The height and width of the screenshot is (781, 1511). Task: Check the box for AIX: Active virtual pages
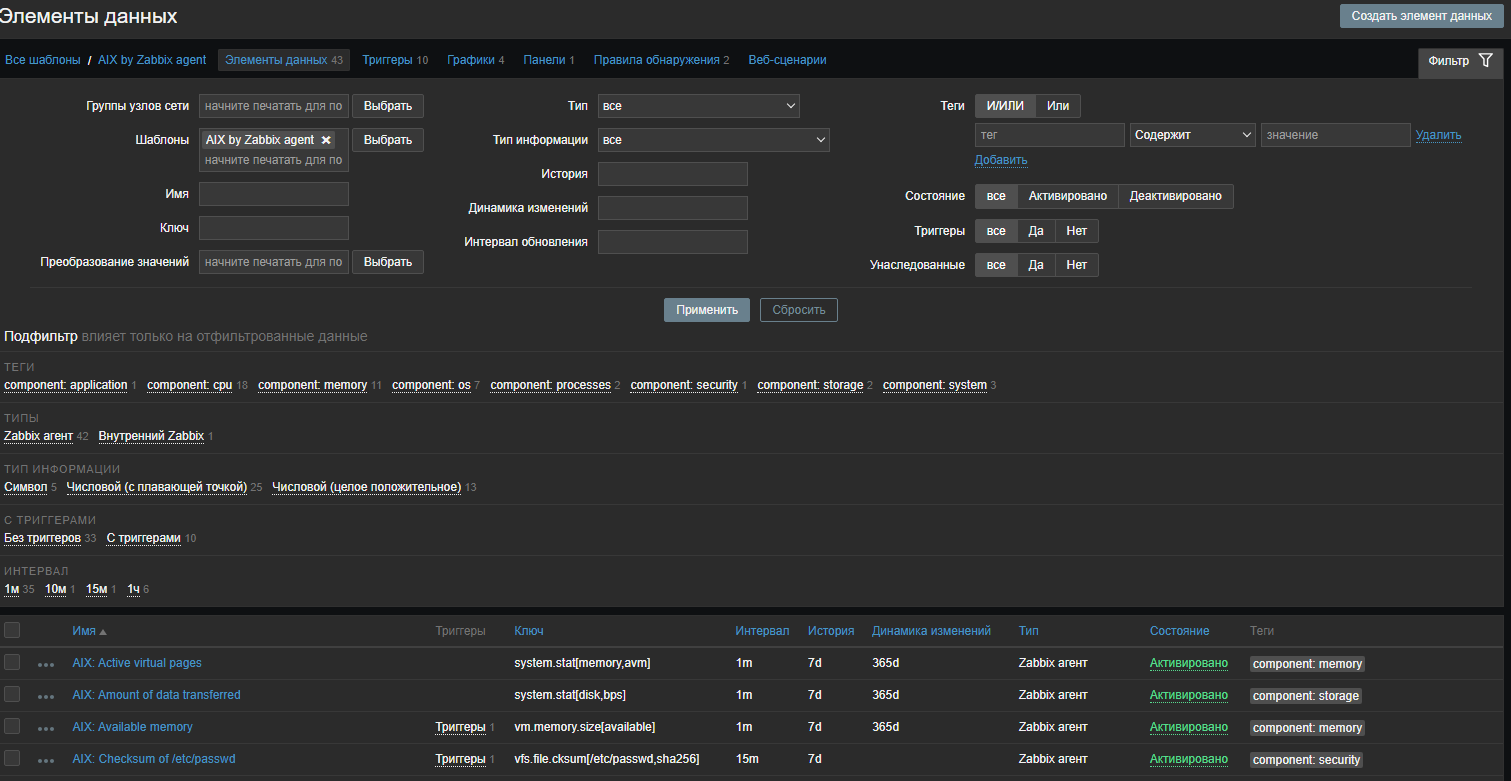[12, 662]
